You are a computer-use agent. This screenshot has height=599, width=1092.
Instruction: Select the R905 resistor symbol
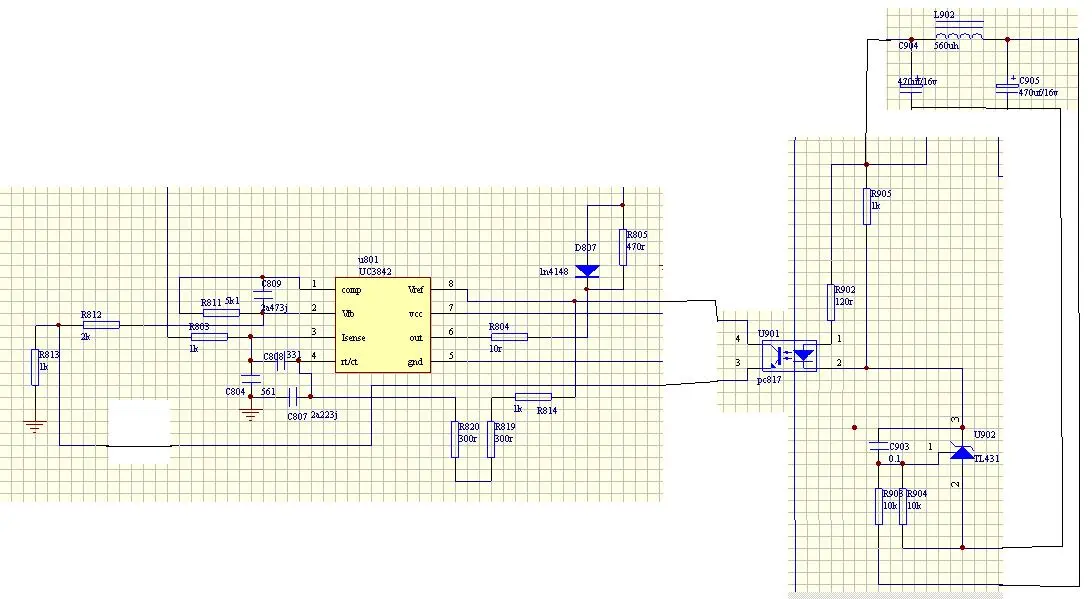[867, 205]
